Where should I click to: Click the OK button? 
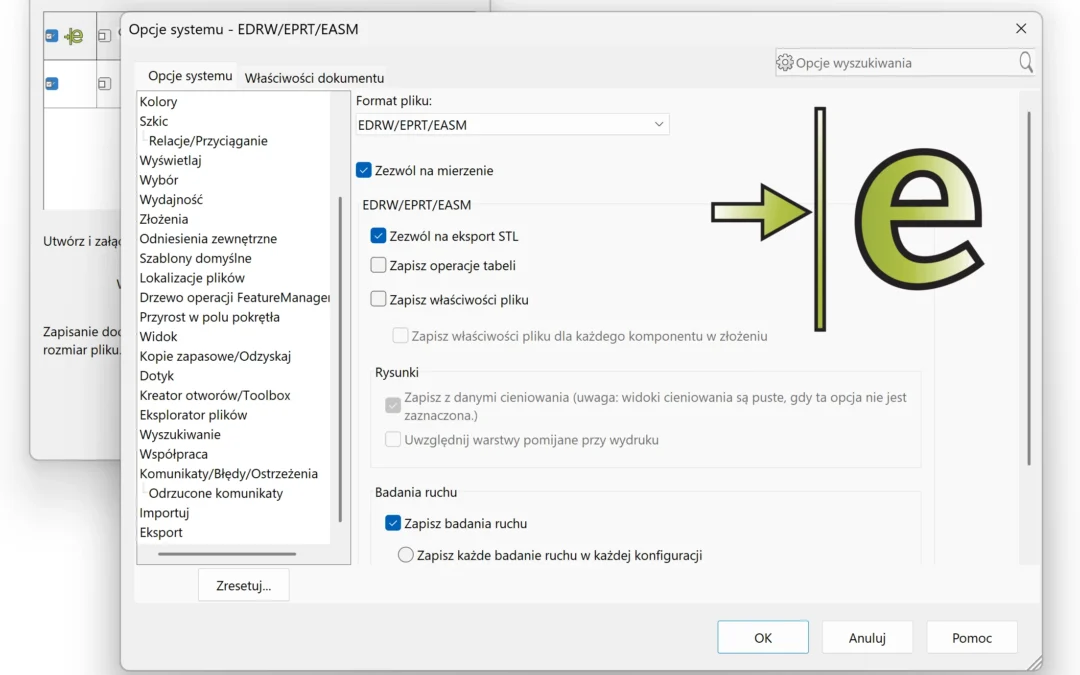coord(762,637)
